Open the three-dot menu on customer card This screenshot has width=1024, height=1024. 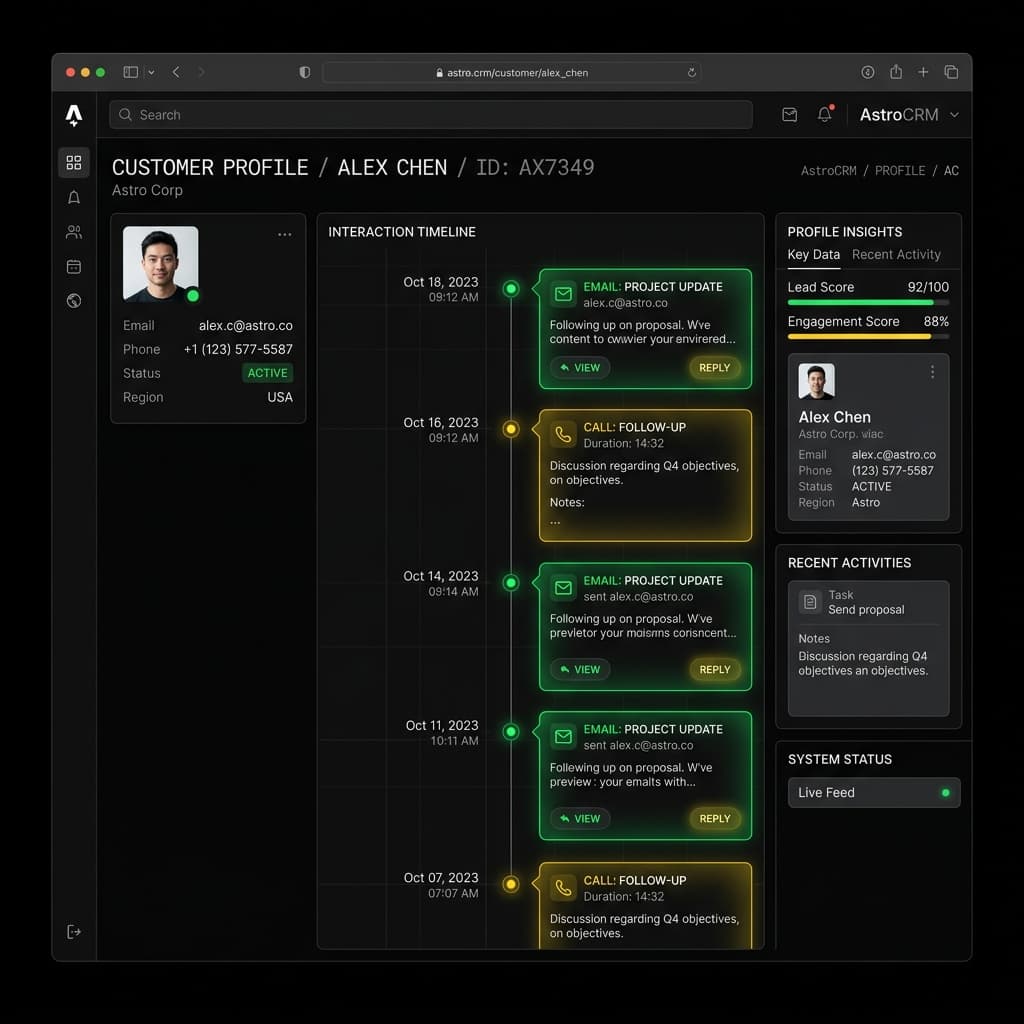pyautogui.click(x=285, y=234)
